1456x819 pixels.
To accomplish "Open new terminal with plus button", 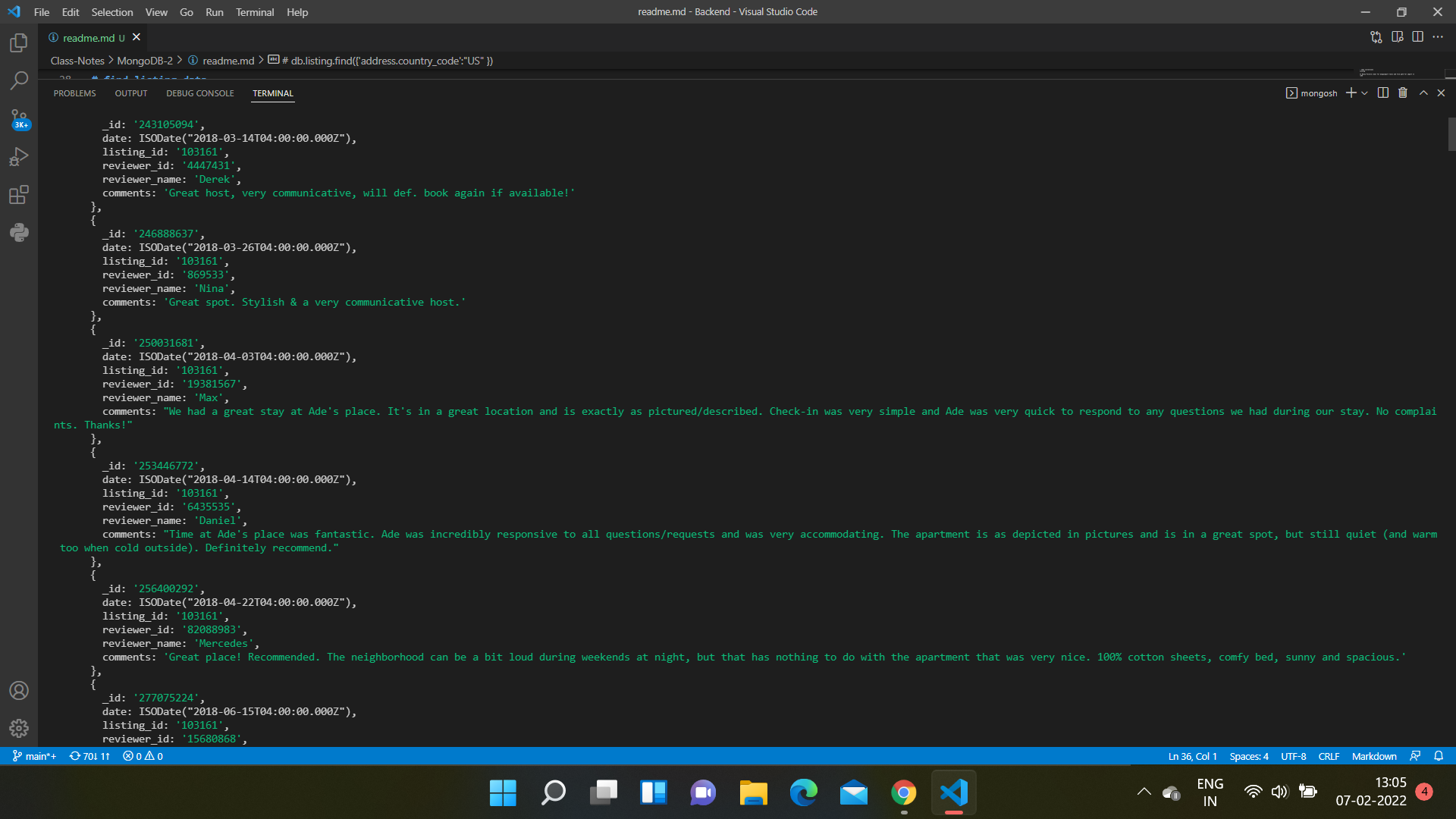I will click(1353, 93).
